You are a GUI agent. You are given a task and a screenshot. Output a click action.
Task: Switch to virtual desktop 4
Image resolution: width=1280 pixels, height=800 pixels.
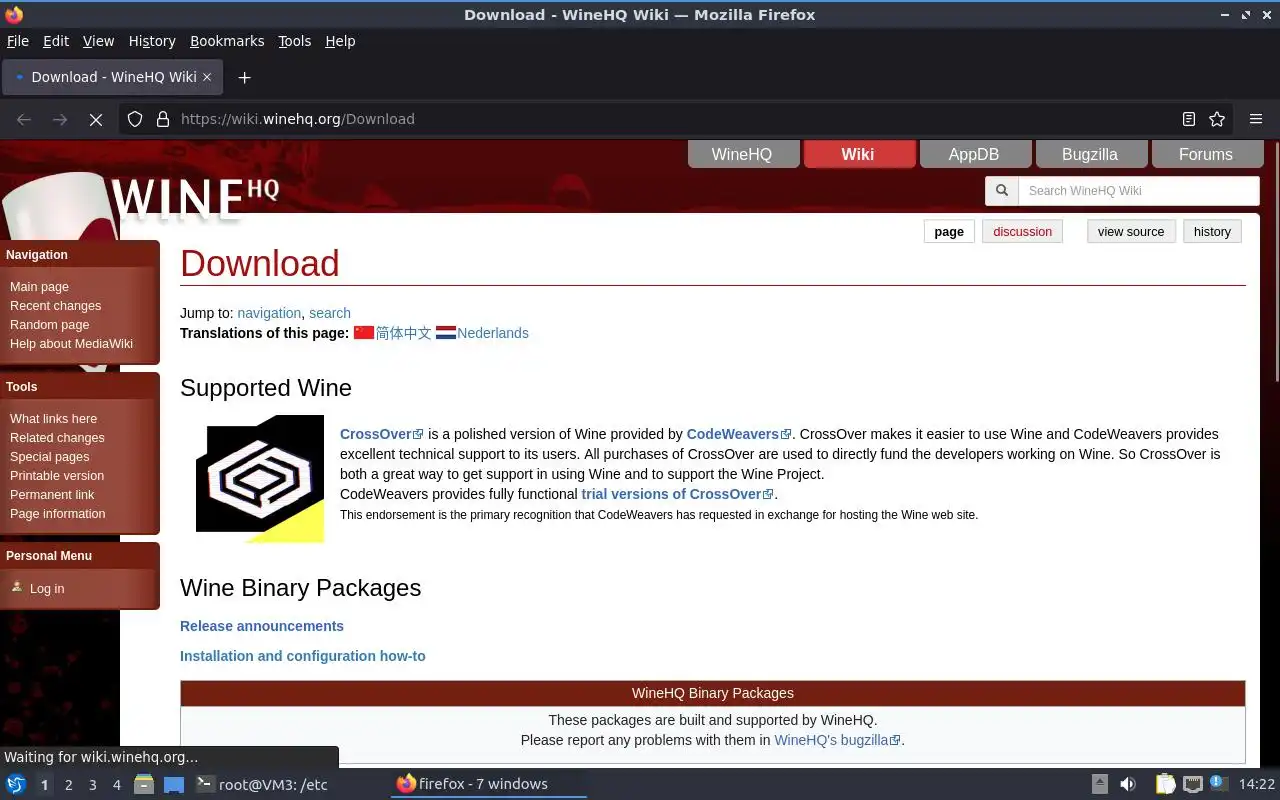[117, 785]
